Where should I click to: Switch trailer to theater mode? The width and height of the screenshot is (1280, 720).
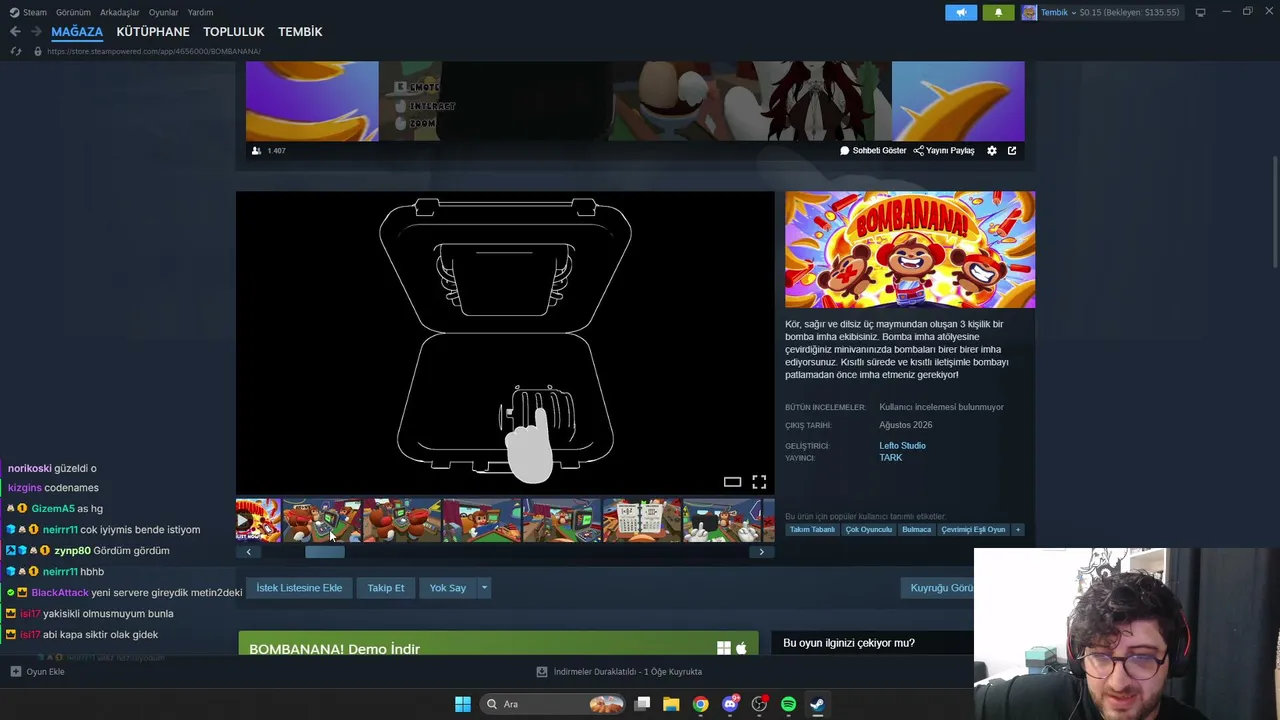click(x=733, y=482)
